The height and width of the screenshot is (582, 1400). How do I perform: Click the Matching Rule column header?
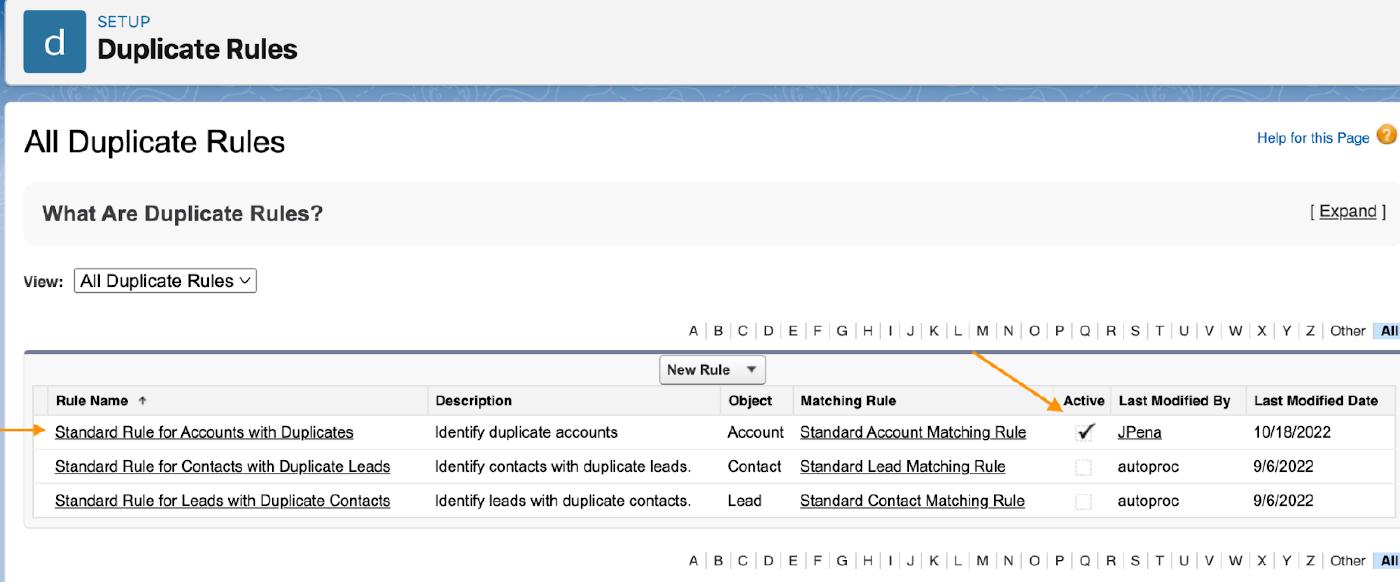pyautogui.click(x=847, y=401)
